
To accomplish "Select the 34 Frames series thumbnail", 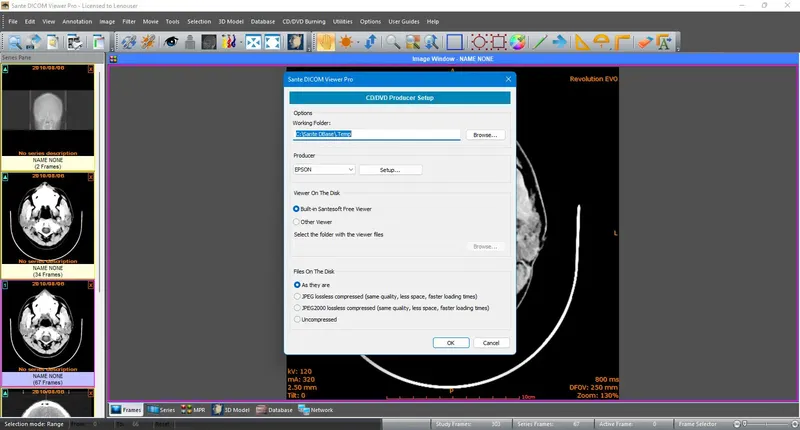I will tap(47, 225).
